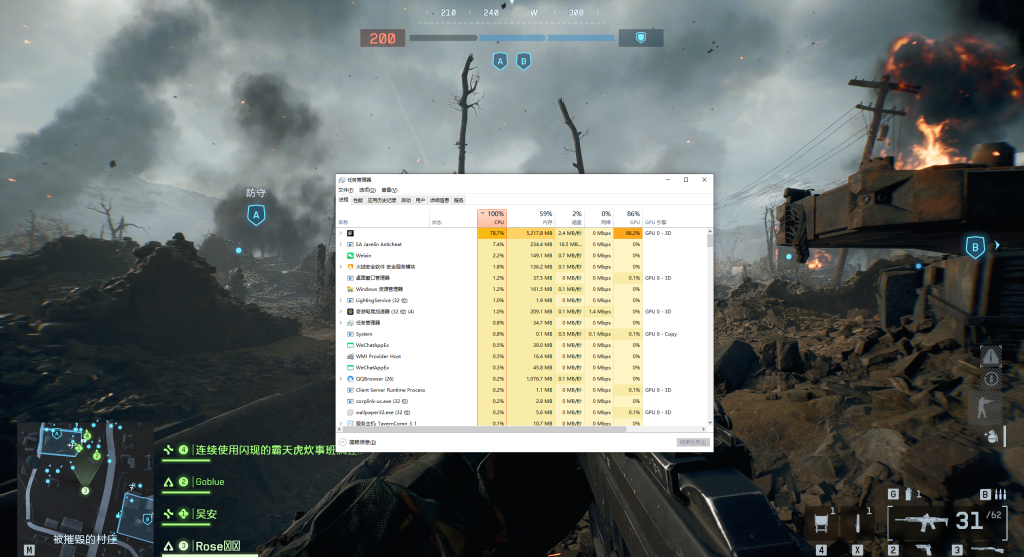Switch to the 详细信息 tab

(439, 200)
